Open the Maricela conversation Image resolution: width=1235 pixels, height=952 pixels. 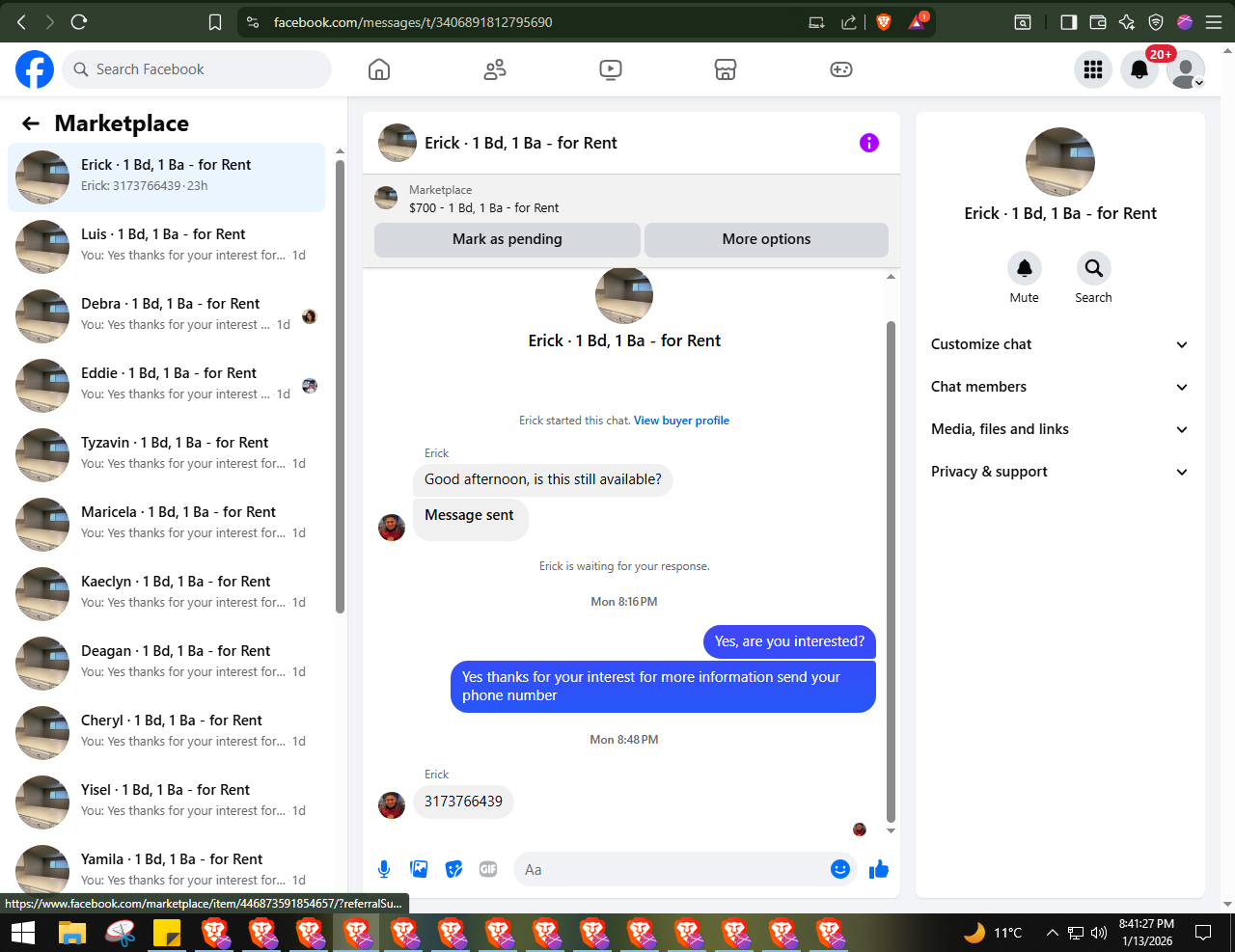coord(166,525)
